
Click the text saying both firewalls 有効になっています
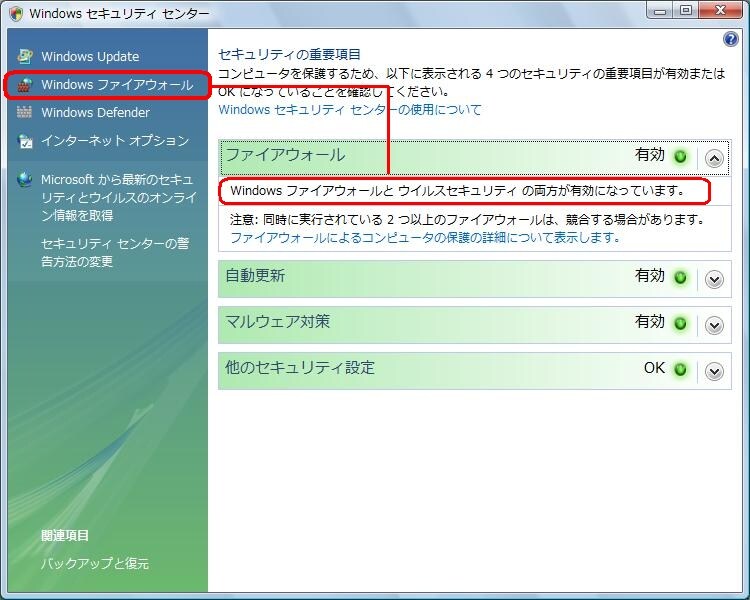tap(458, 191)
